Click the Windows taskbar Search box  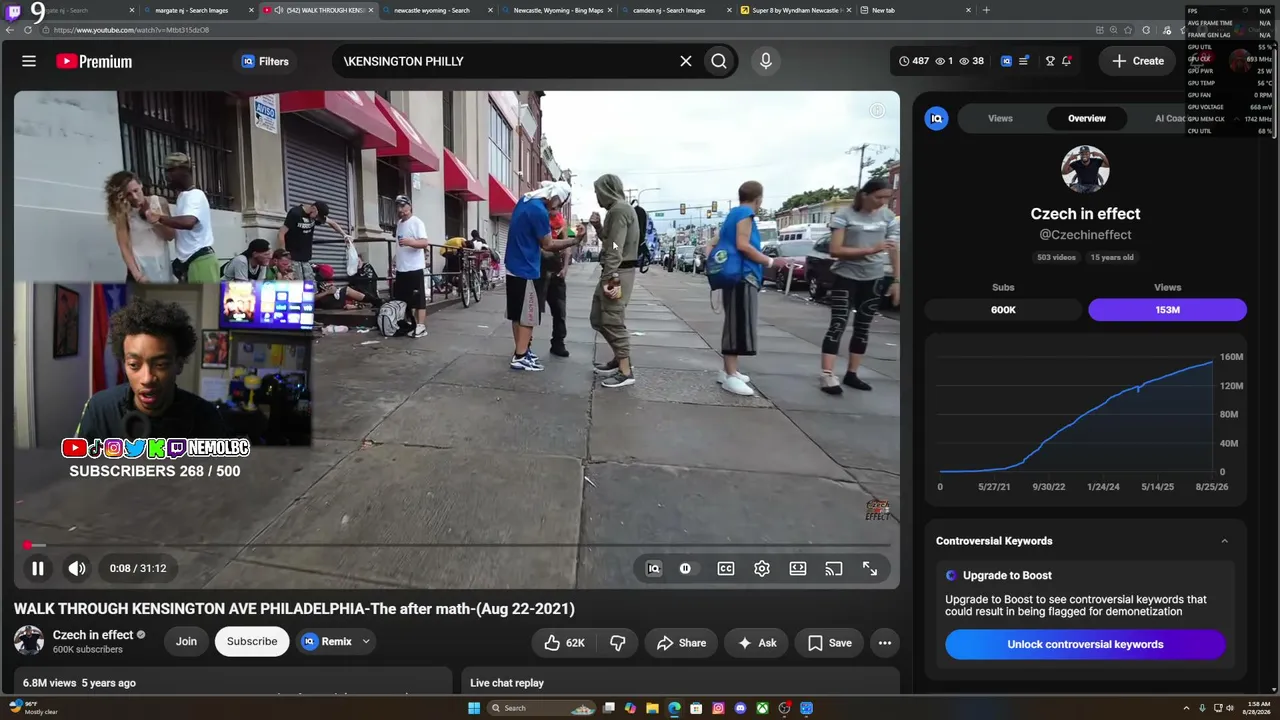(541, 708)
